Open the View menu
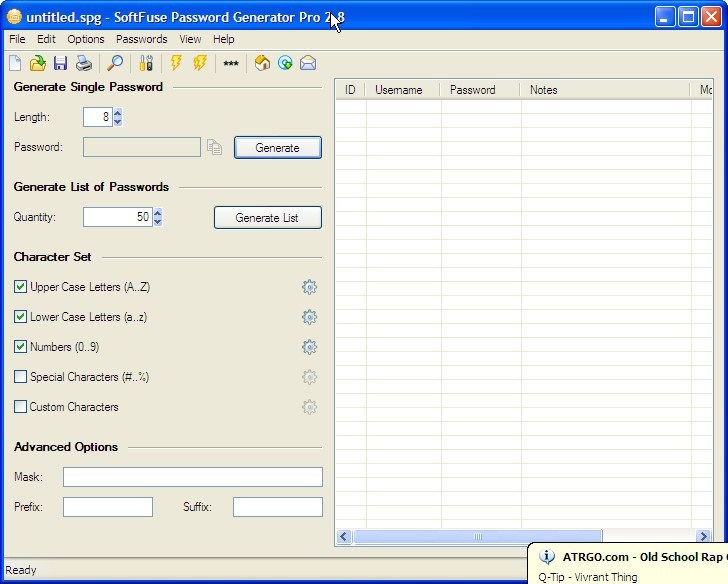This screenshot has width=728, height=584. click(x=190, y=39)
